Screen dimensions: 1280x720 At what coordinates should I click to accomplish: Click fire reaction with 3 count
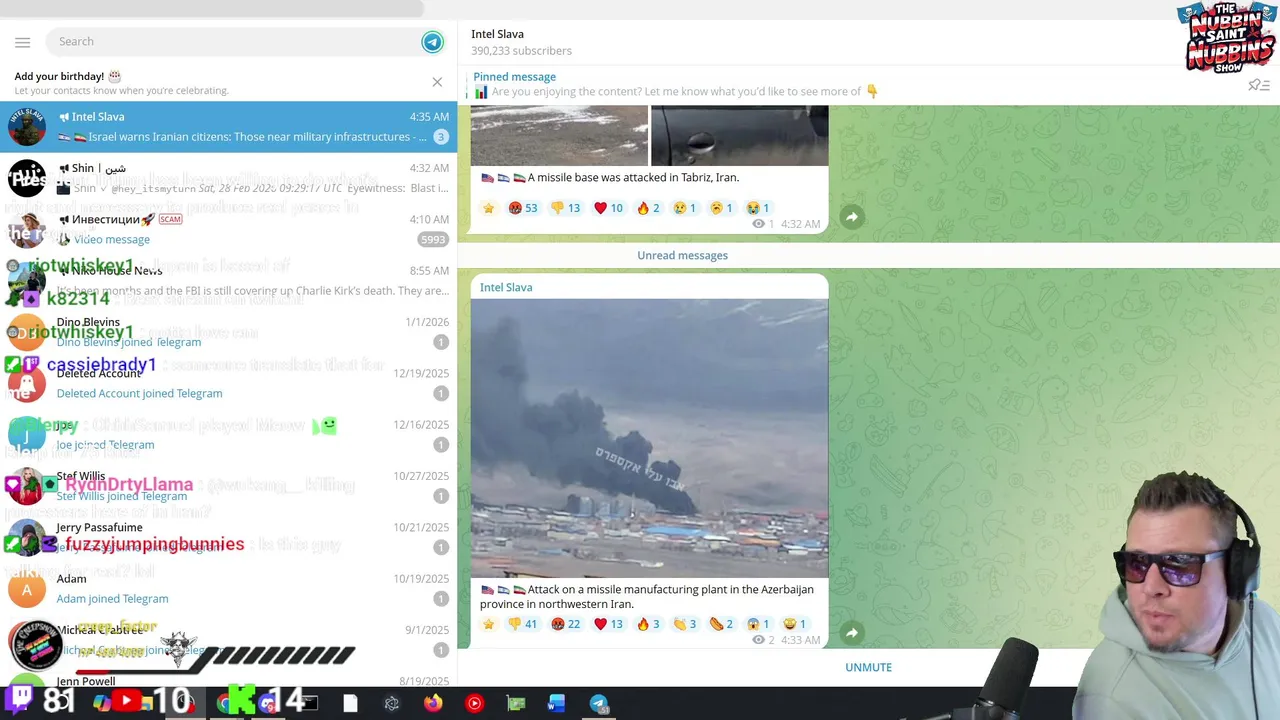pyautogui.click(x=648, y=624)
